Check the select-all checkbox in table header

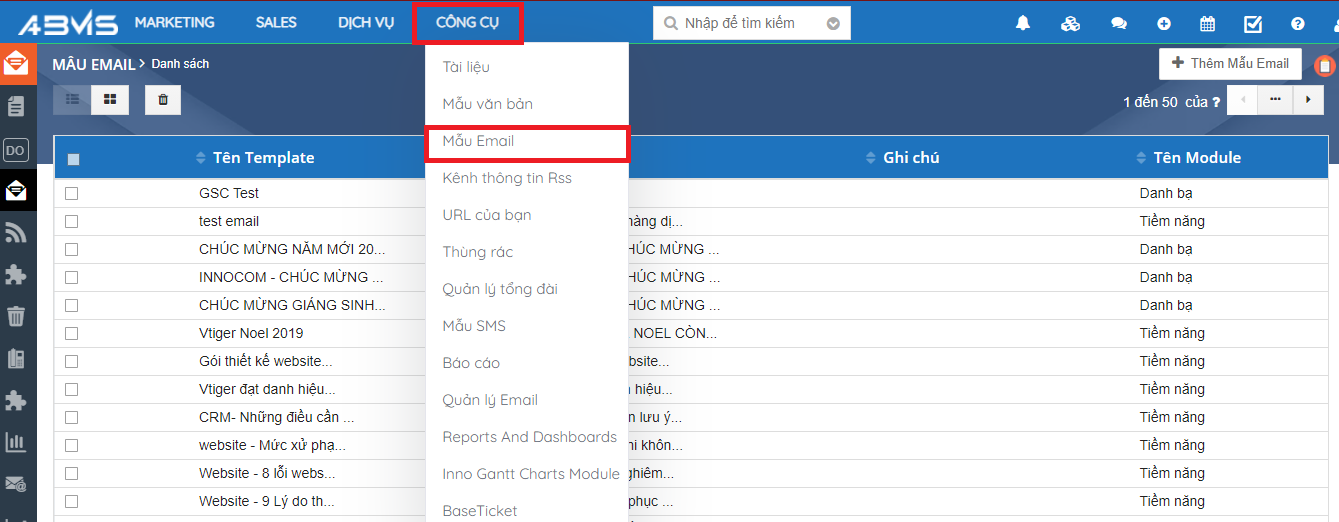(x=74, y=158)
